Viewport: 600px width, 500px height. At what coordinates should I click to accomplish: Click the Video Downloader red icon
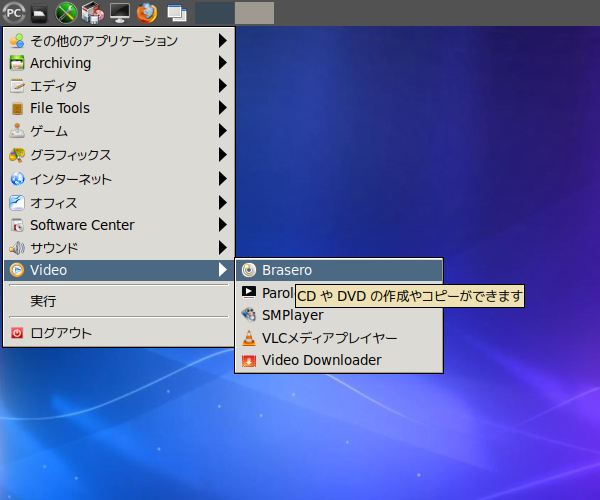click(x=249, y=360)
